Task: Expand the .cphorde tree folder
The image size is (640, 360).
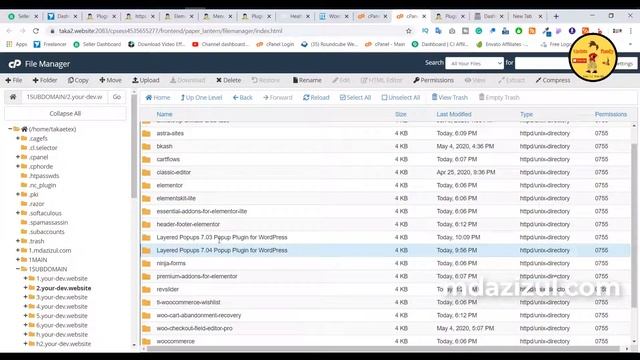Action: tap(18, 167)
